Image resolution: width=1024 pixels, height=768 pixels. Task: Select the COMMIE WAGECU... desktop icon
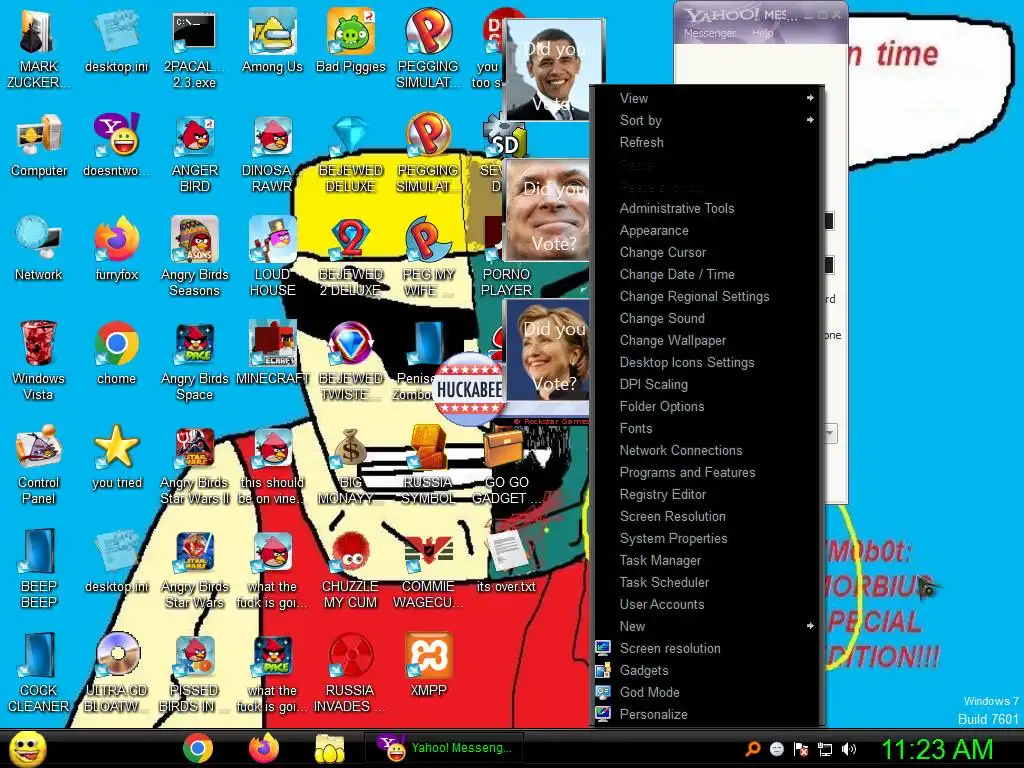click(x=428, y=569)
